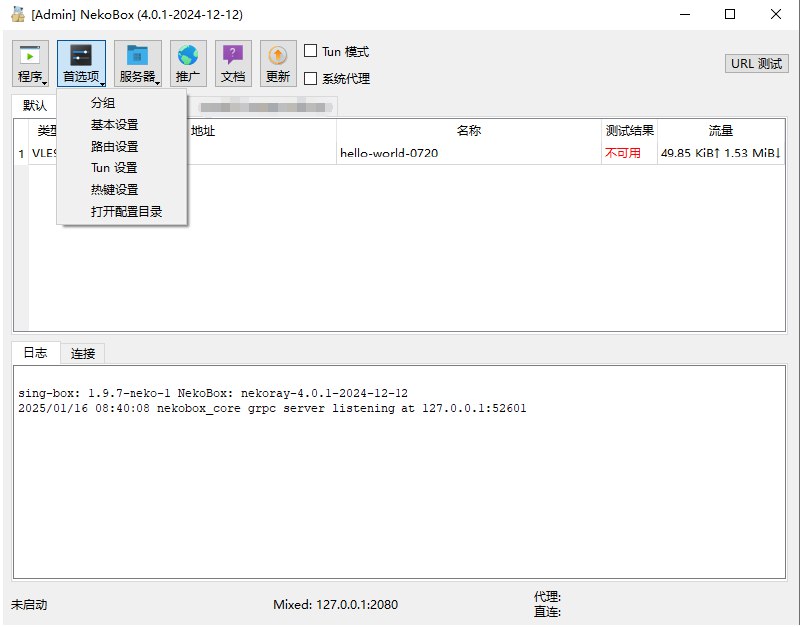The height and width of the screenshot is (627, 800).
Task: Switch to the 默认 group tab
Action: tap(35, 106)
